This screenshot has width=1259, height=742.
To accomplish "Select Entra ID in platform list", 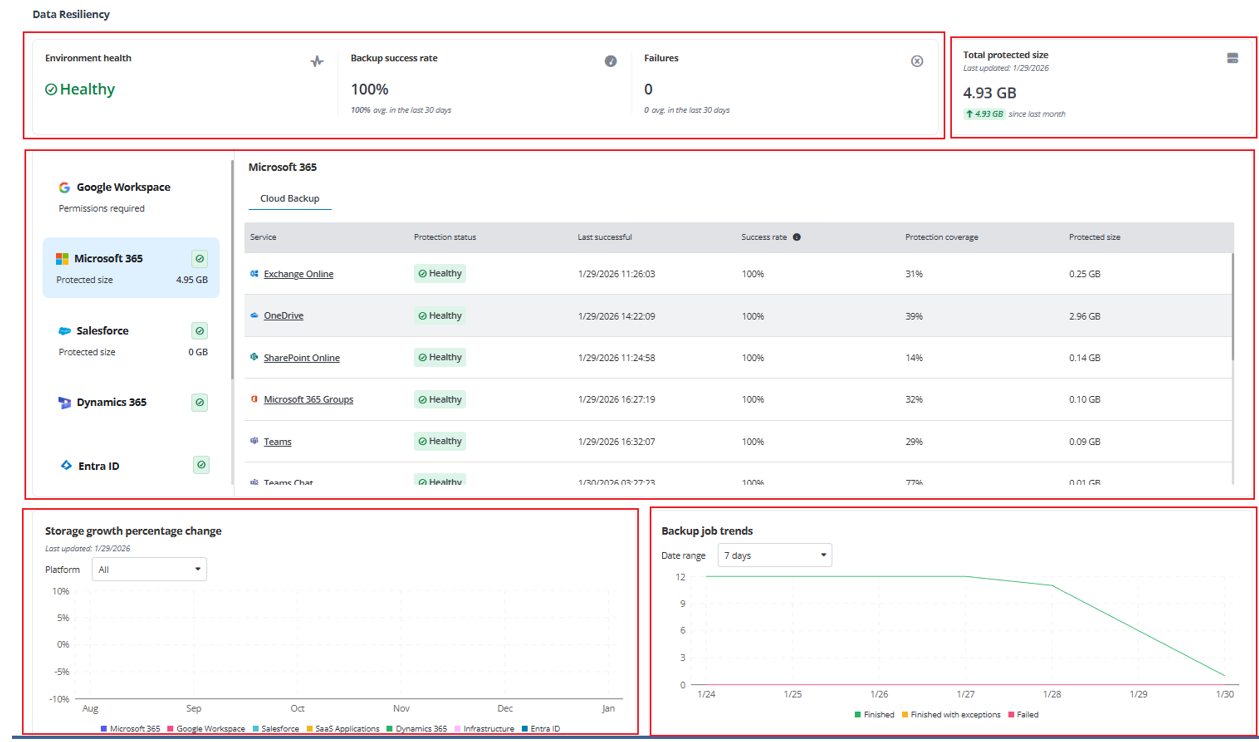I will tap(99, 466).
